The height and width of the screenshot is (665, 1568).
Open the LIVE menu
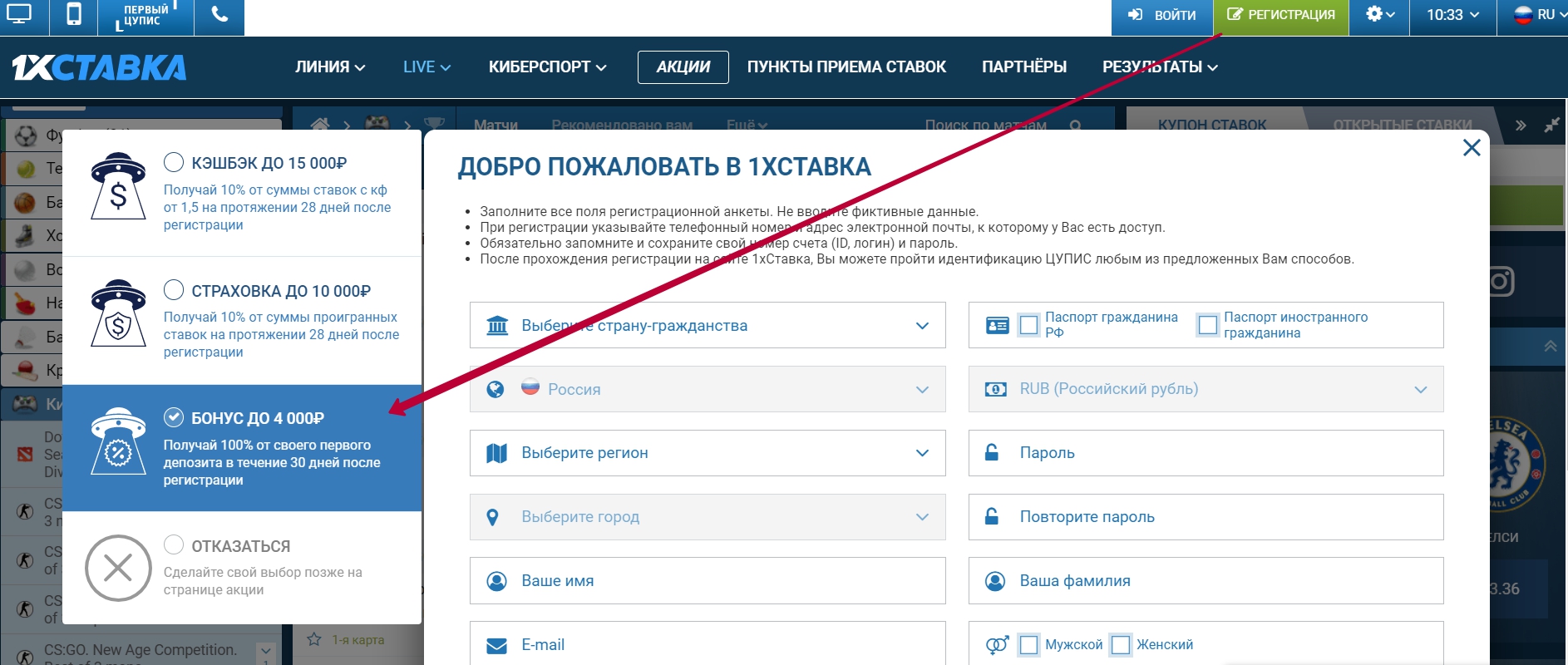427,67
